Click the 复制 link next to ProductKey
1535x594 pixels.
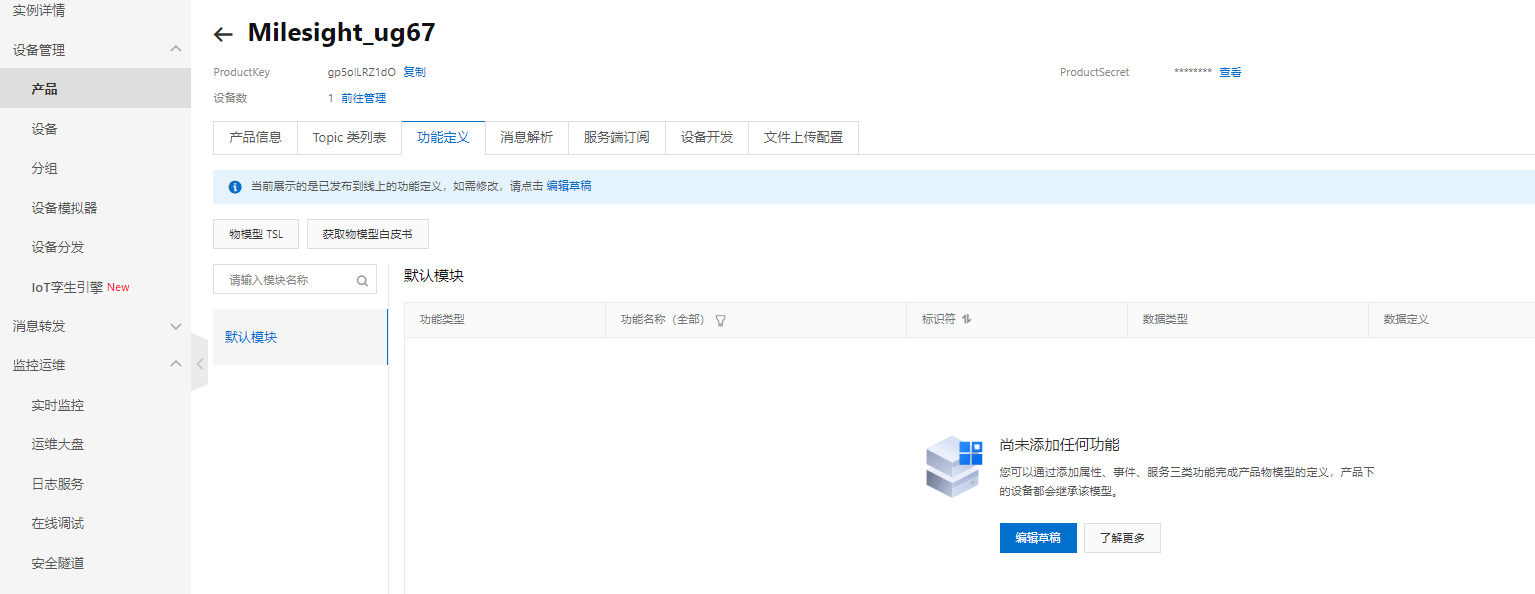(x=414, y=72)
